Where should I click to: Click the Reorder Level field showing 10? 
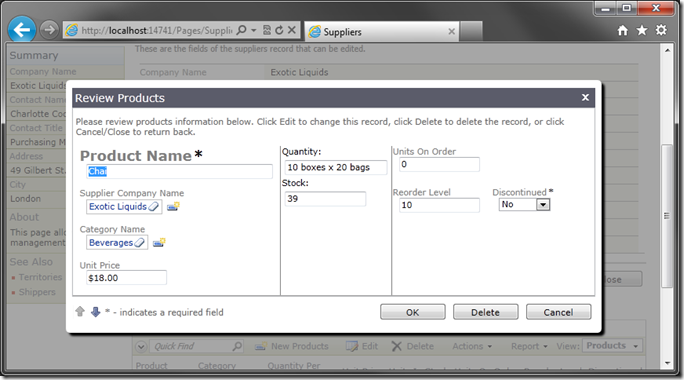(x=439, y=205)
